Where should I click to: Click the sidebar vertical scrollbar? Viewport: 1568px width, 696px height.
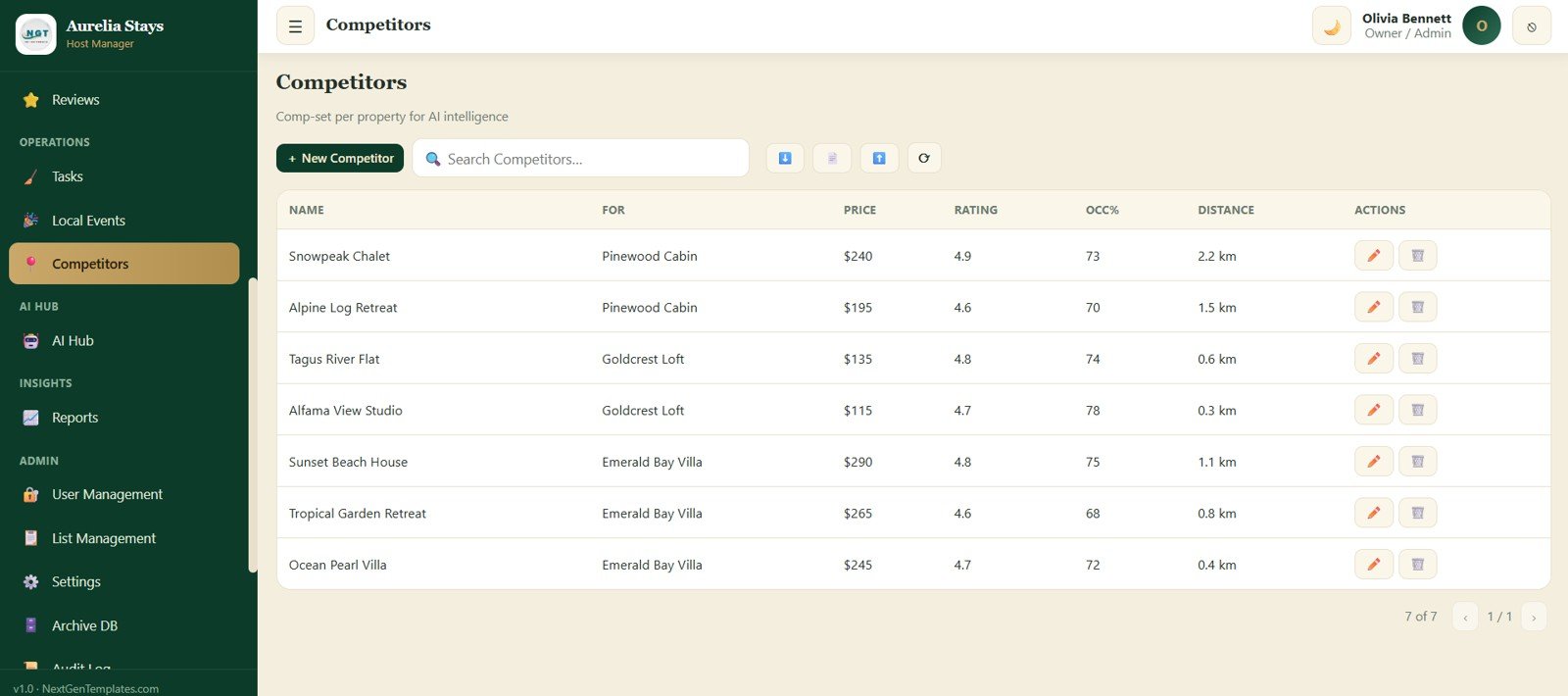[253, 425]
